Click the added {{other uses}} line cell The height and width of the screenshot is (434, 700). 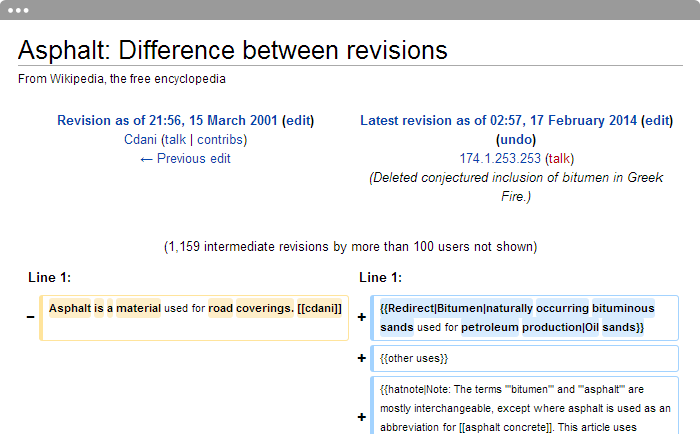pyautogui.click(x=526, y=357)
